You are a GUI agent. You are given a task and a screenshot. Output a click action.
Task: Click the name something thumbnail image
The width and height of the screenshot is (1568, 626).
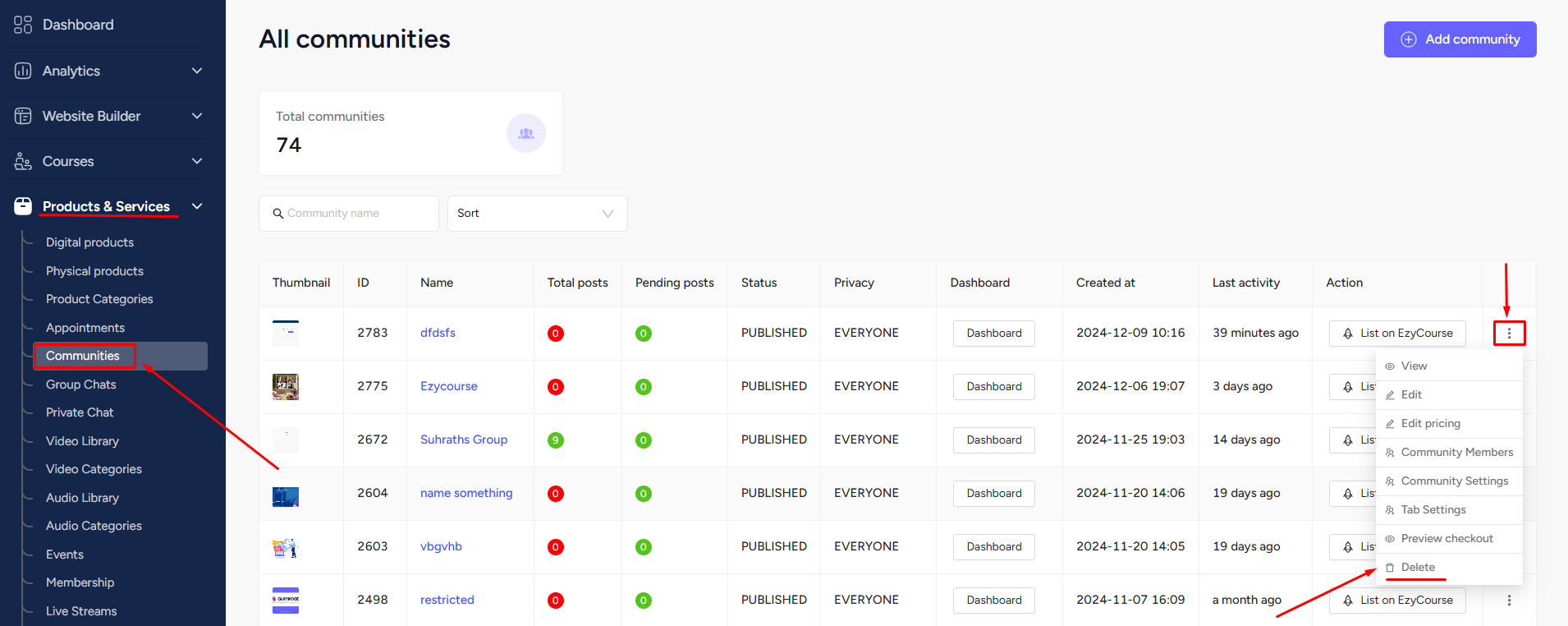tap(286, 496)
